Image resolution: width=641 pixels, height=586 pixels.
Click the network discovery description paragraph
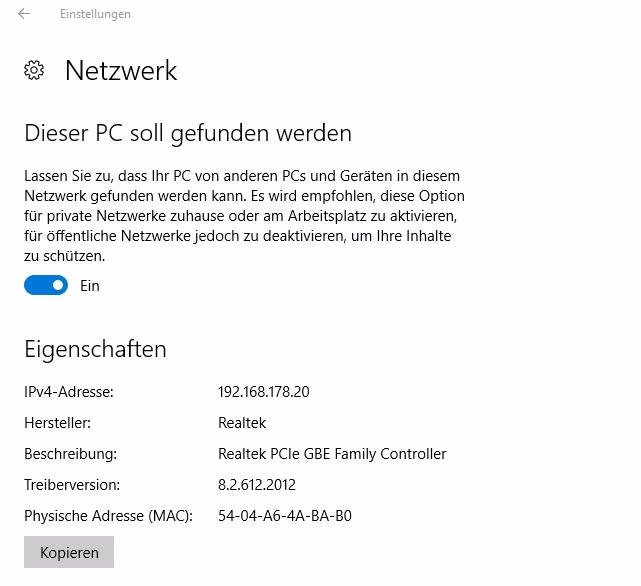244,216
